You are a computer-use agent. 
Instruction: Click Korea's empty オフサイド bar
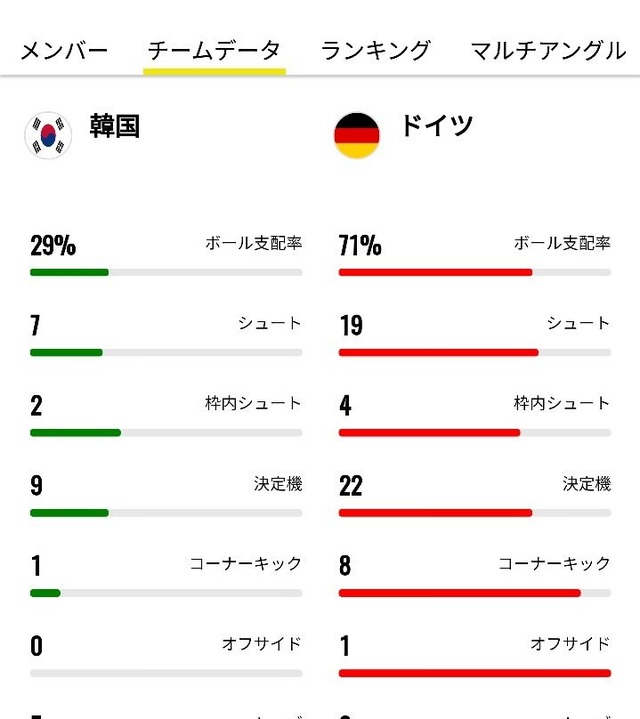click(166, 673)
